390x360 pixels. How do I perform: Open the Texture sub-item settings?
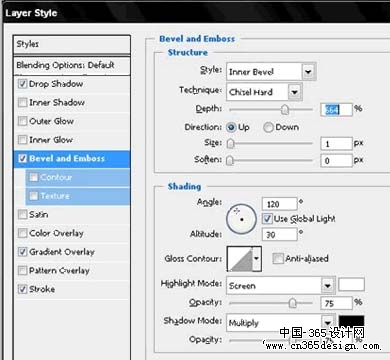pyautogui.click(x=78, y=196)
